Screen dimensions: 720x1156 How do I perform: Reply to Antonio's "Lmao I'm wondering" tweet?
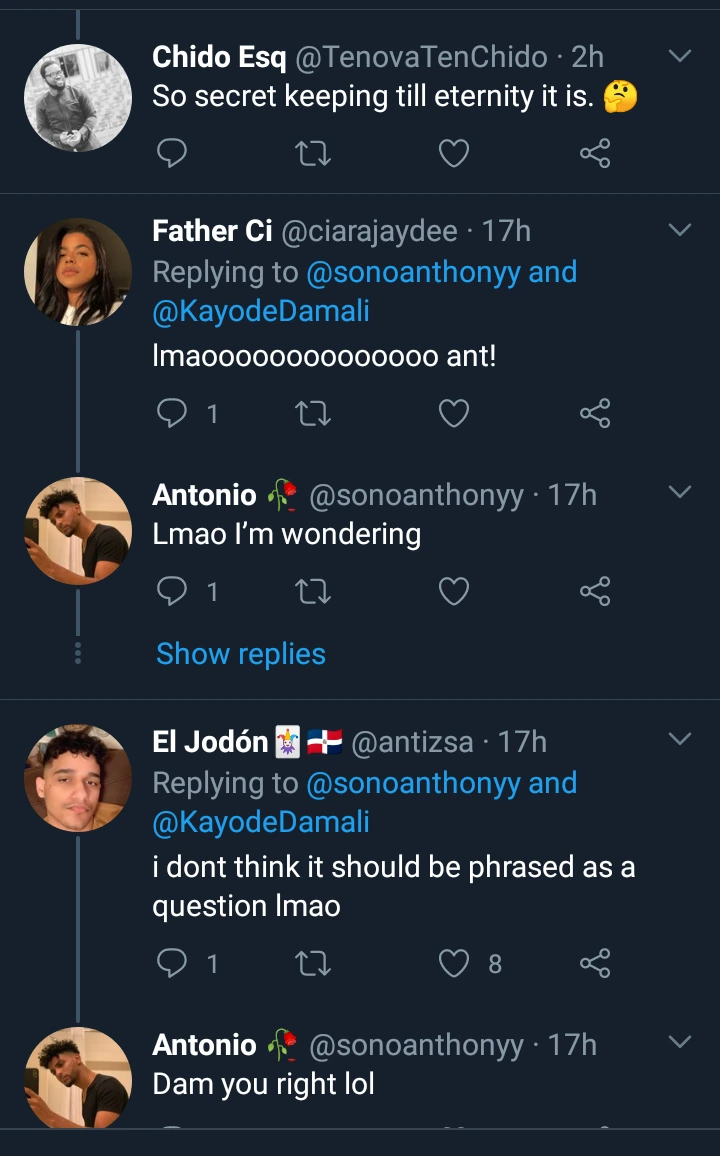coord(173,593)
